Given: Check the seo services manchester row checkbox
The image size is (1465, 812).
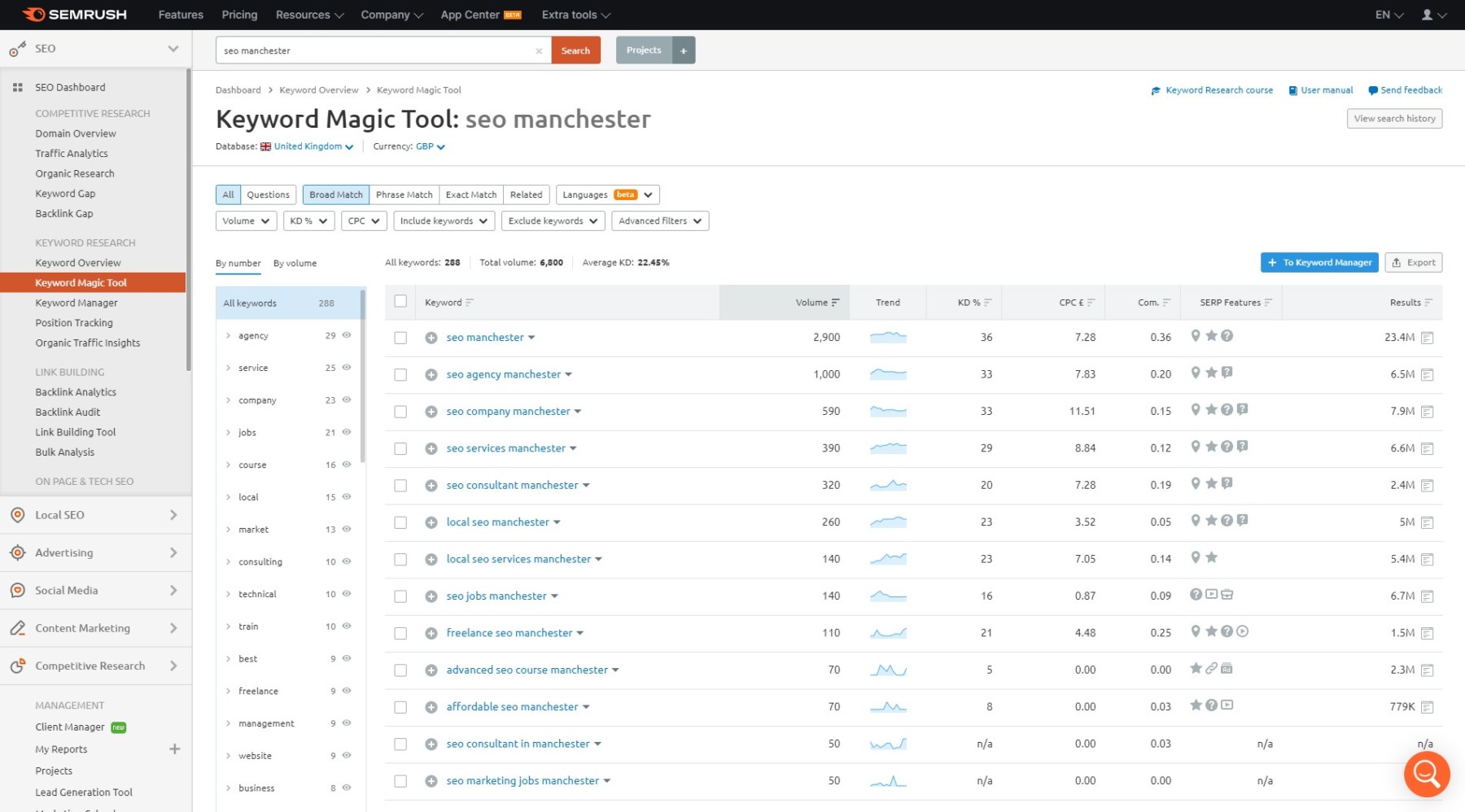Looking at the screenshot, I should click(400, 448).
